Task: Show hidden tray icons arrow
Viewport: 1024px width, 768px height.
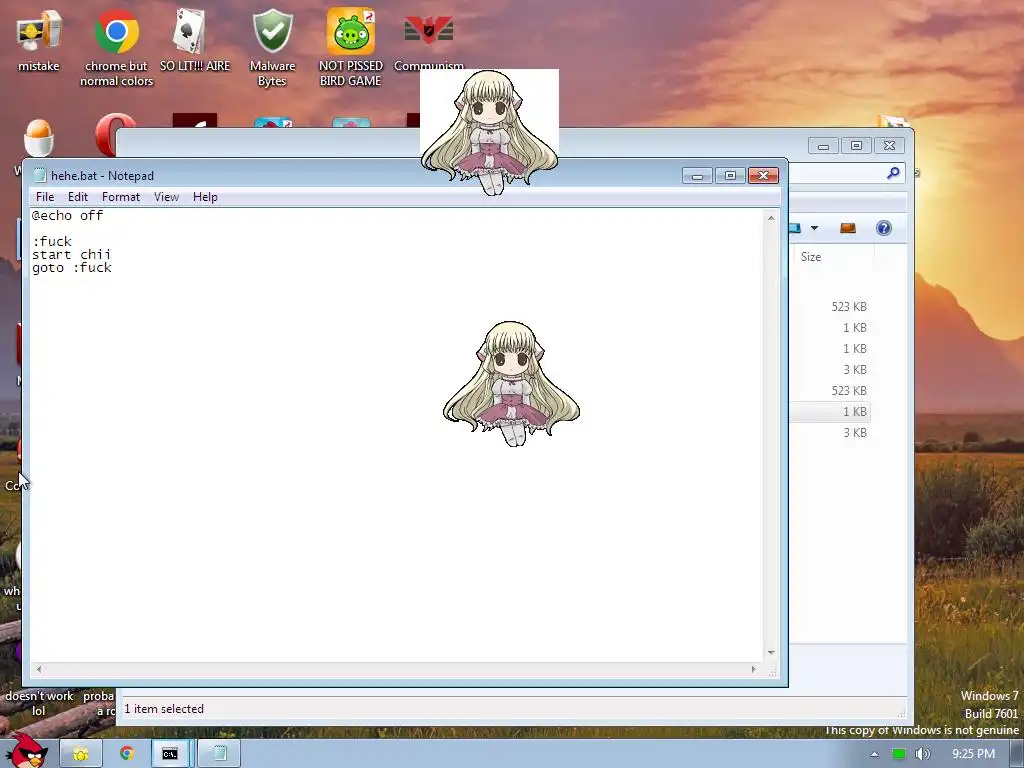Action: pyautogui.click(x=874, y=754)
